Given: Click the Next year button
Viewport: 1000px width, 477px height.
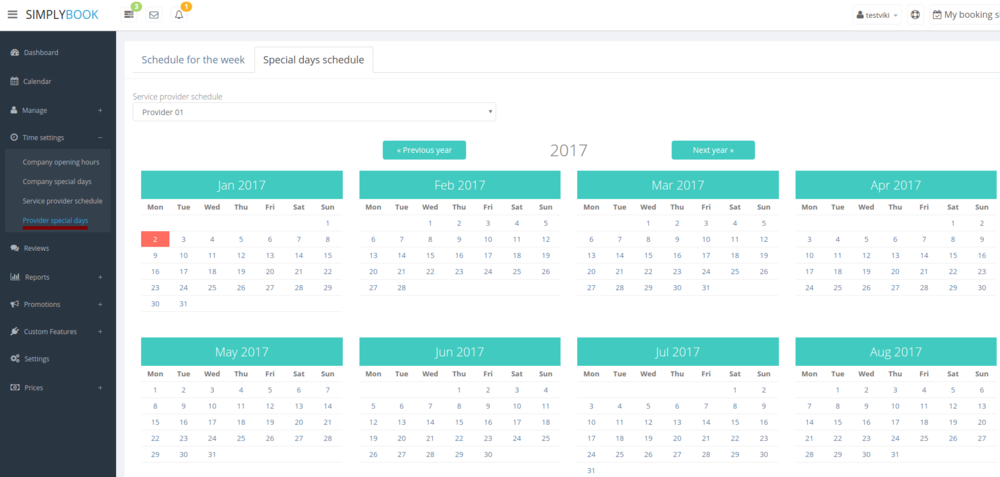Looking at the screenshot, I should click(x=713, y=150).
